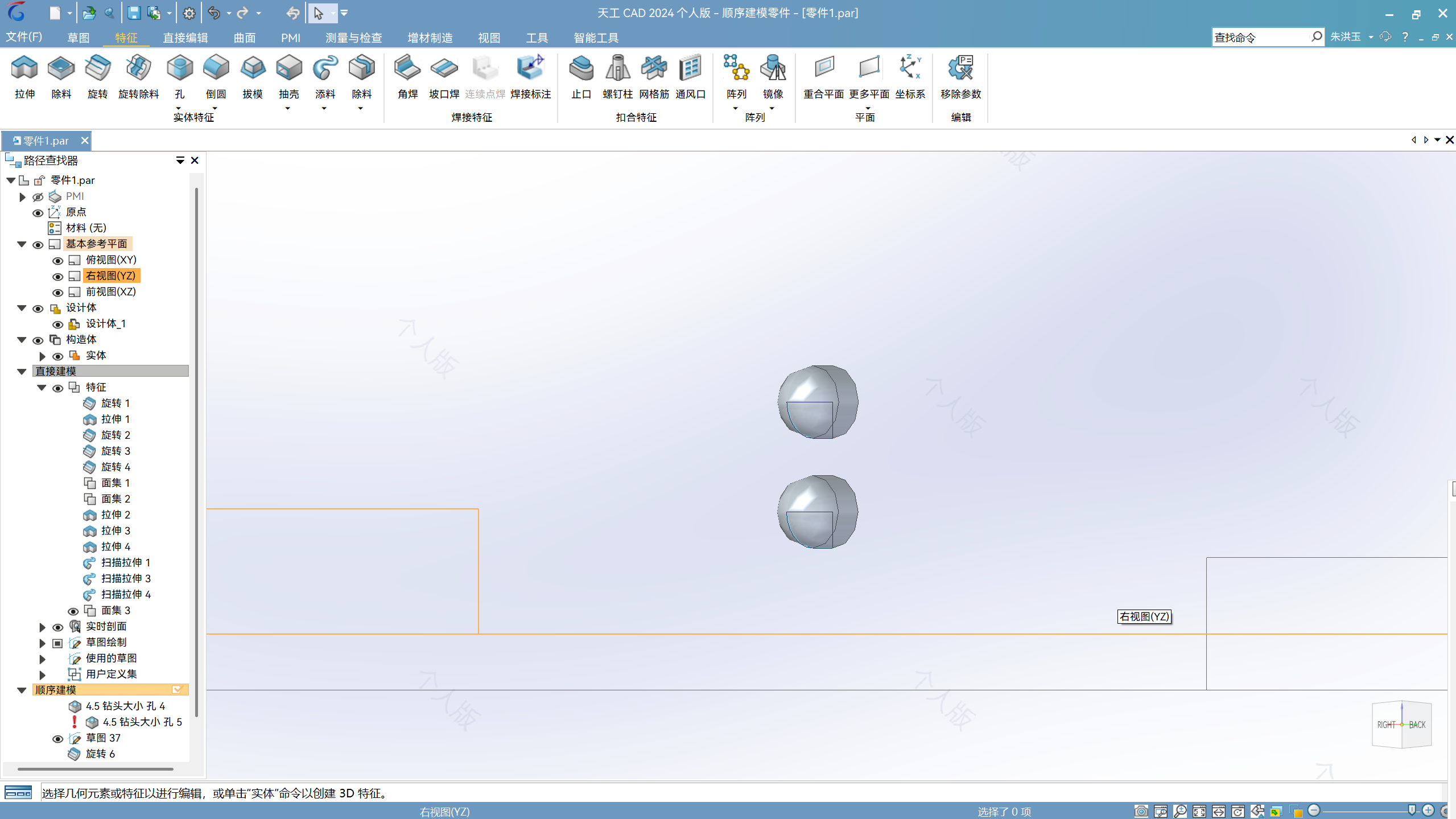Toggle eye icon for 前视图(XZ) plane

tap(57, 293)
